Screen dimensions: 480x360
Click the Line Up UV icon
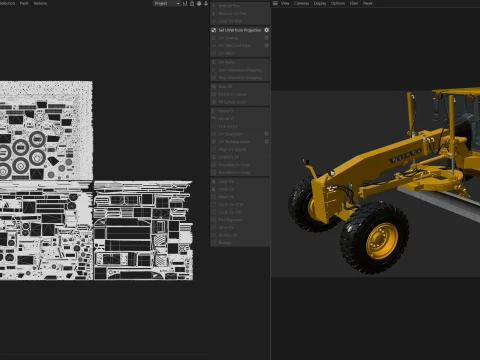pyautogui.click(x=214, y=126)
